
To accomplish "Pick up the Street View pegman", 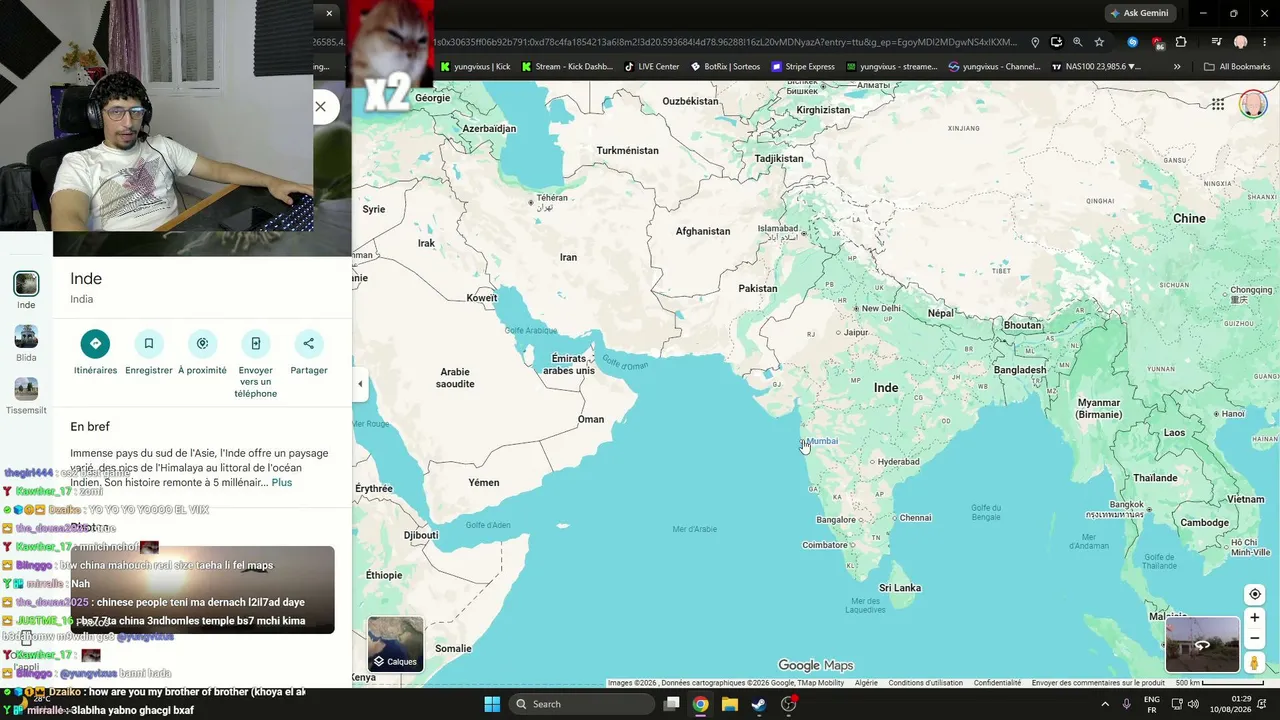I will coord(1254,663).
